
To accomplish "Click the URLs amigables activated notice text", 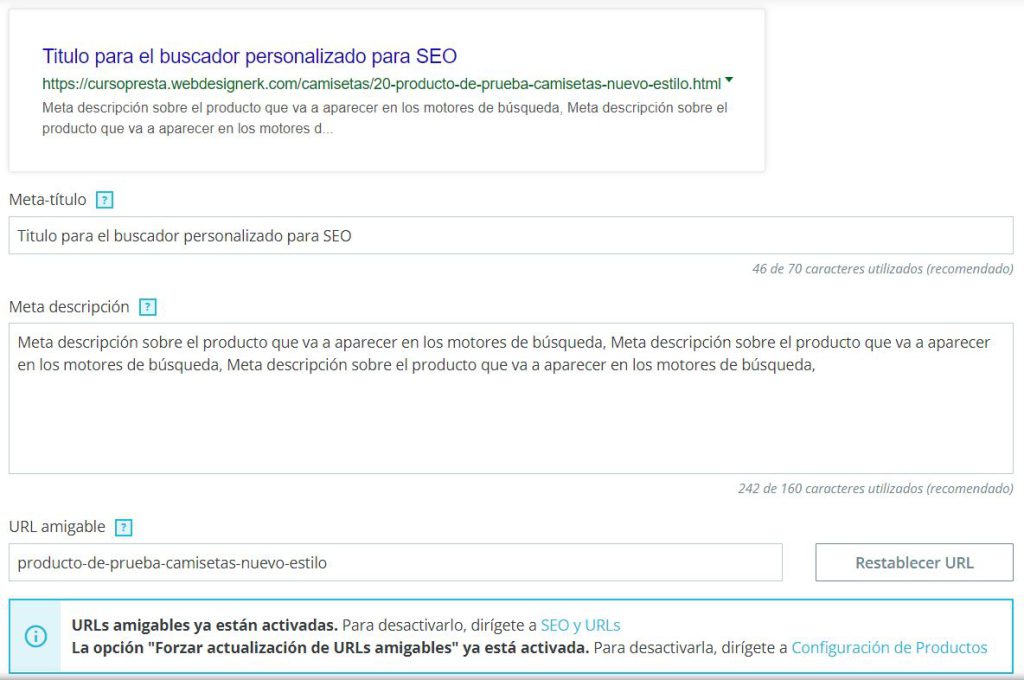I will tap(204, 625).
